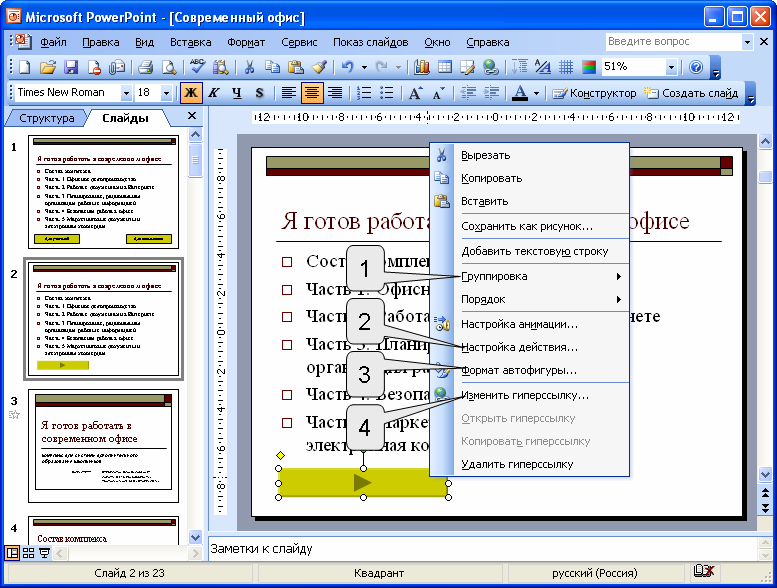Click the Конструктор button
777x588 pixels.
coord(594,93)
